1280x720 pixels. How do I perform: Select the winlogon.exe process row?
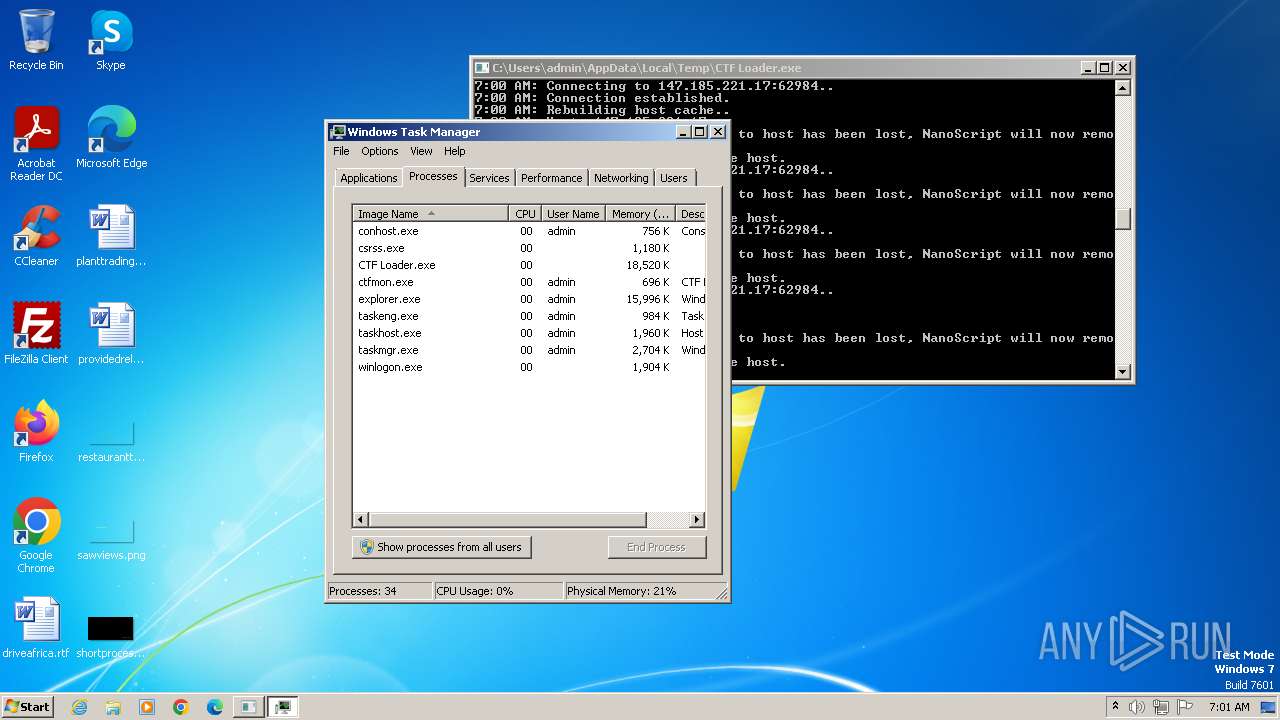pyautogui.click(x=529, y=367)
